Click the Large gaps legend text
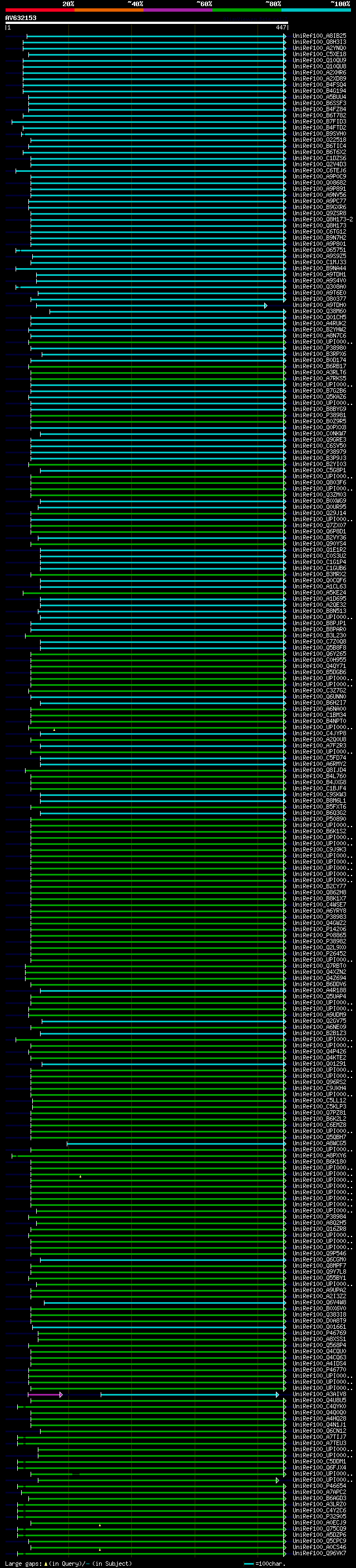Viewport: 356px width, 1568px height. click(68, 1564)
